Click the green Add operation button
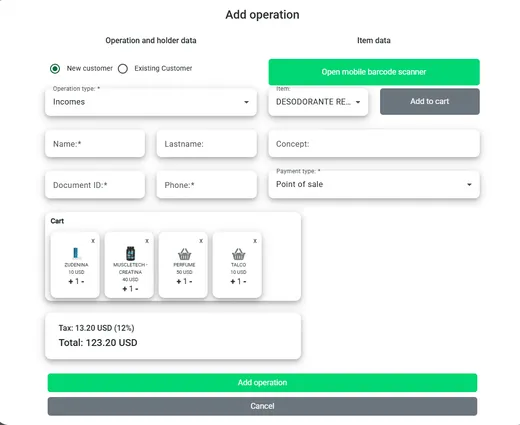 point(262,382)
